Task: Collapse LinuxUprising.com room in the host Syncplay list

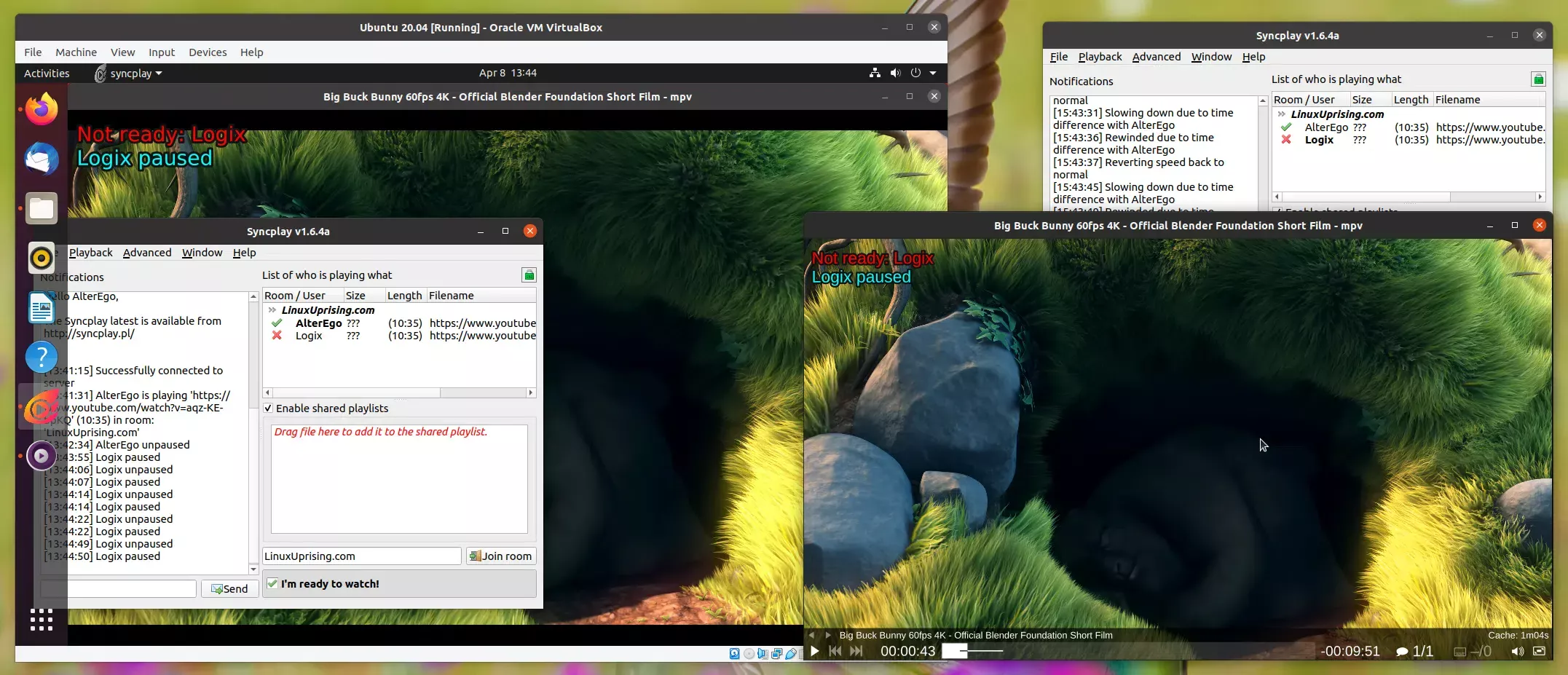Action: coord(1282,114)
